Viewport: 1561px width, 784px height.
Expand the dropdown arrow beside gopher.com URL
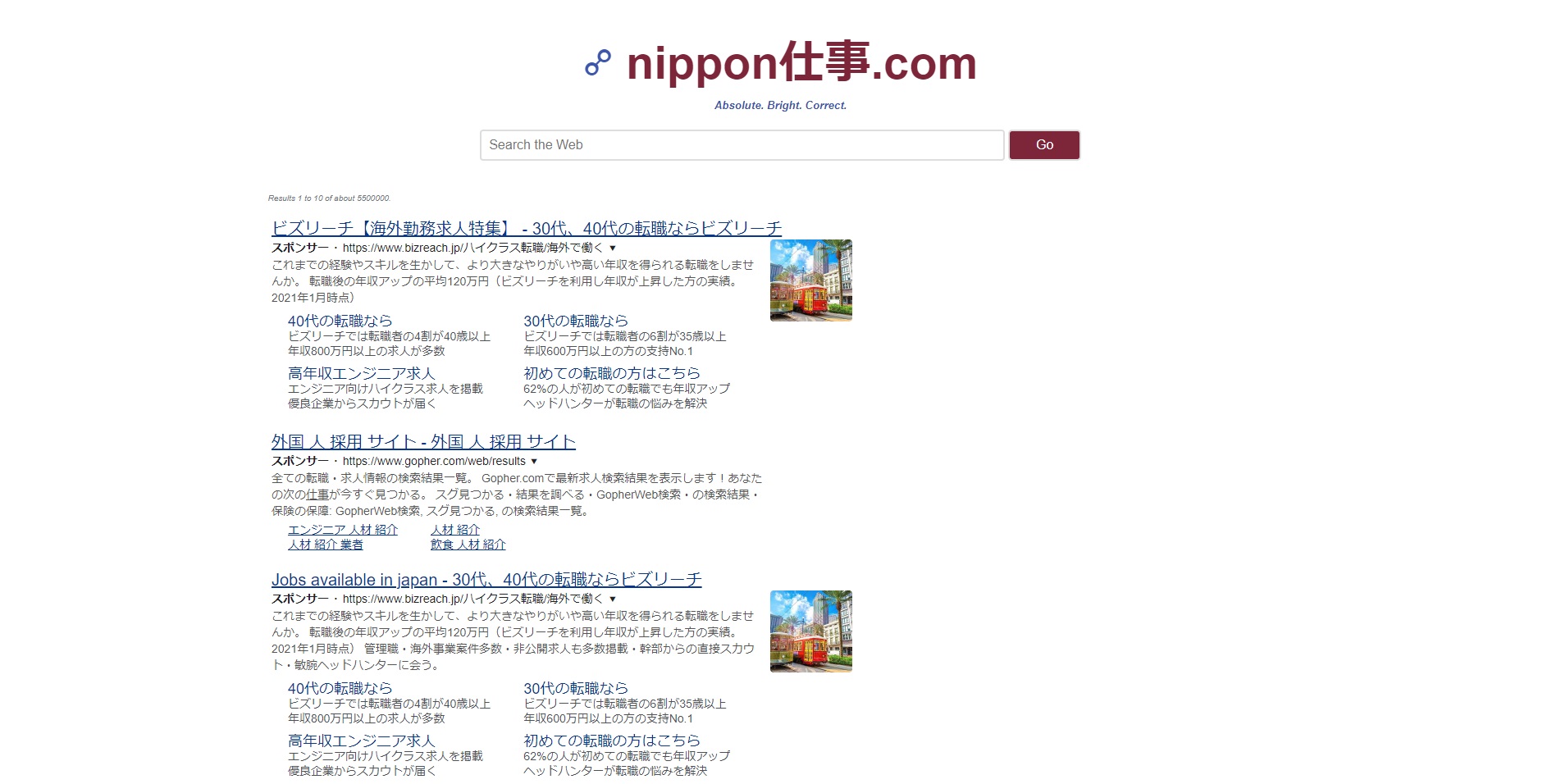click(x=534, y=461)
